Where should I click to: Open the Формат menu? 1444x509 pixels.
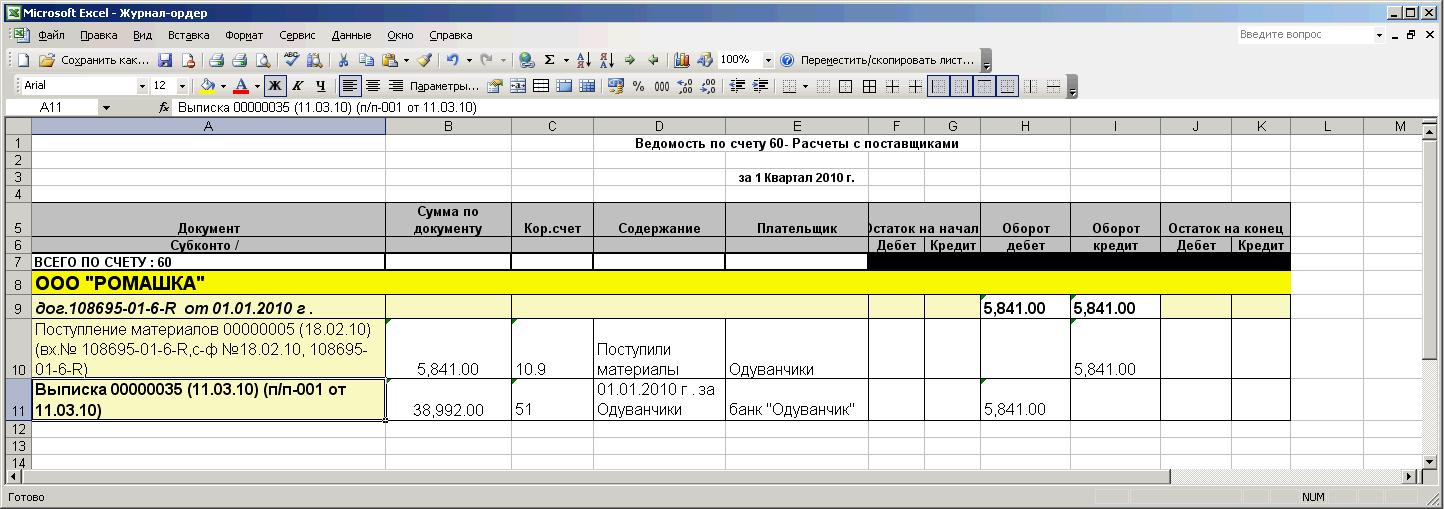point(245,35)
